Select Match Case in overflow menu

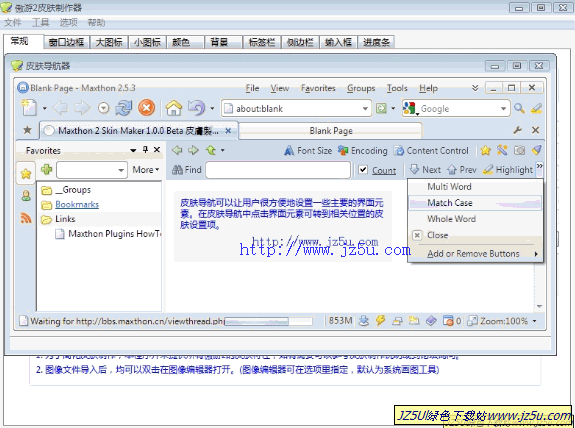(x=475, y=203)
